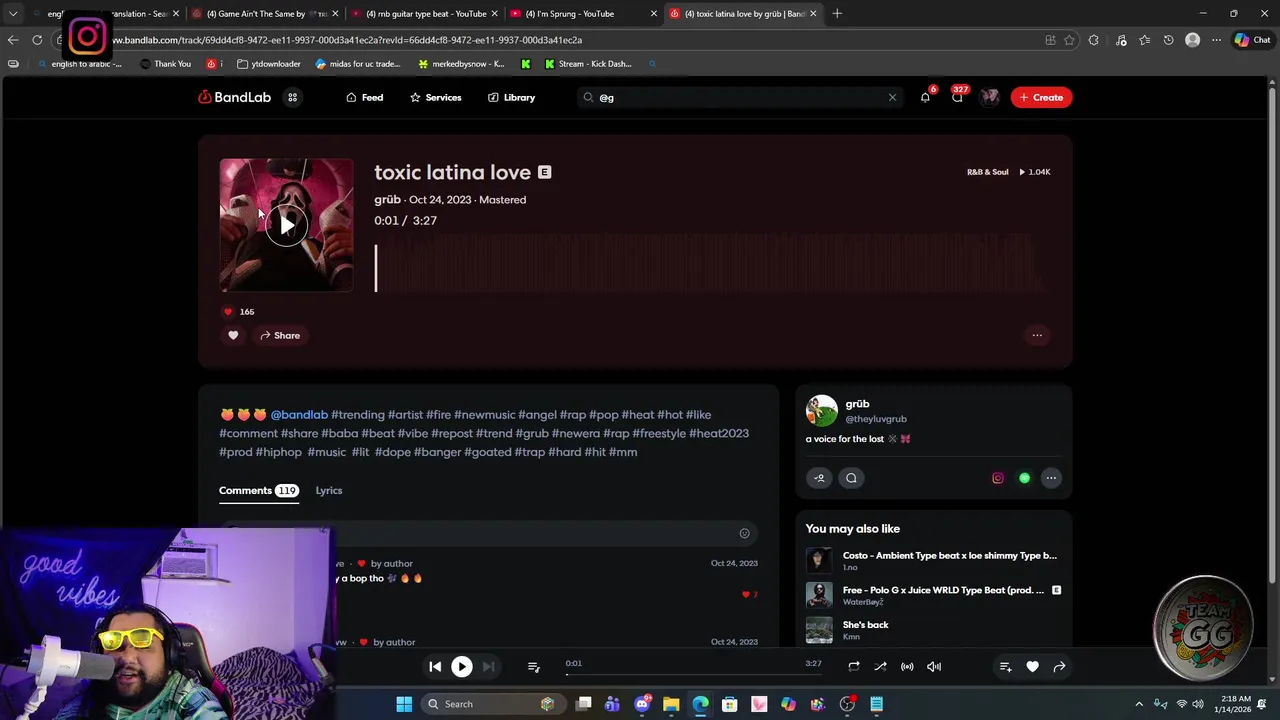Switch to the Comments tab
Viewport: 1280px width, 720px height.
pyautogui.click(x=258, y=490)
